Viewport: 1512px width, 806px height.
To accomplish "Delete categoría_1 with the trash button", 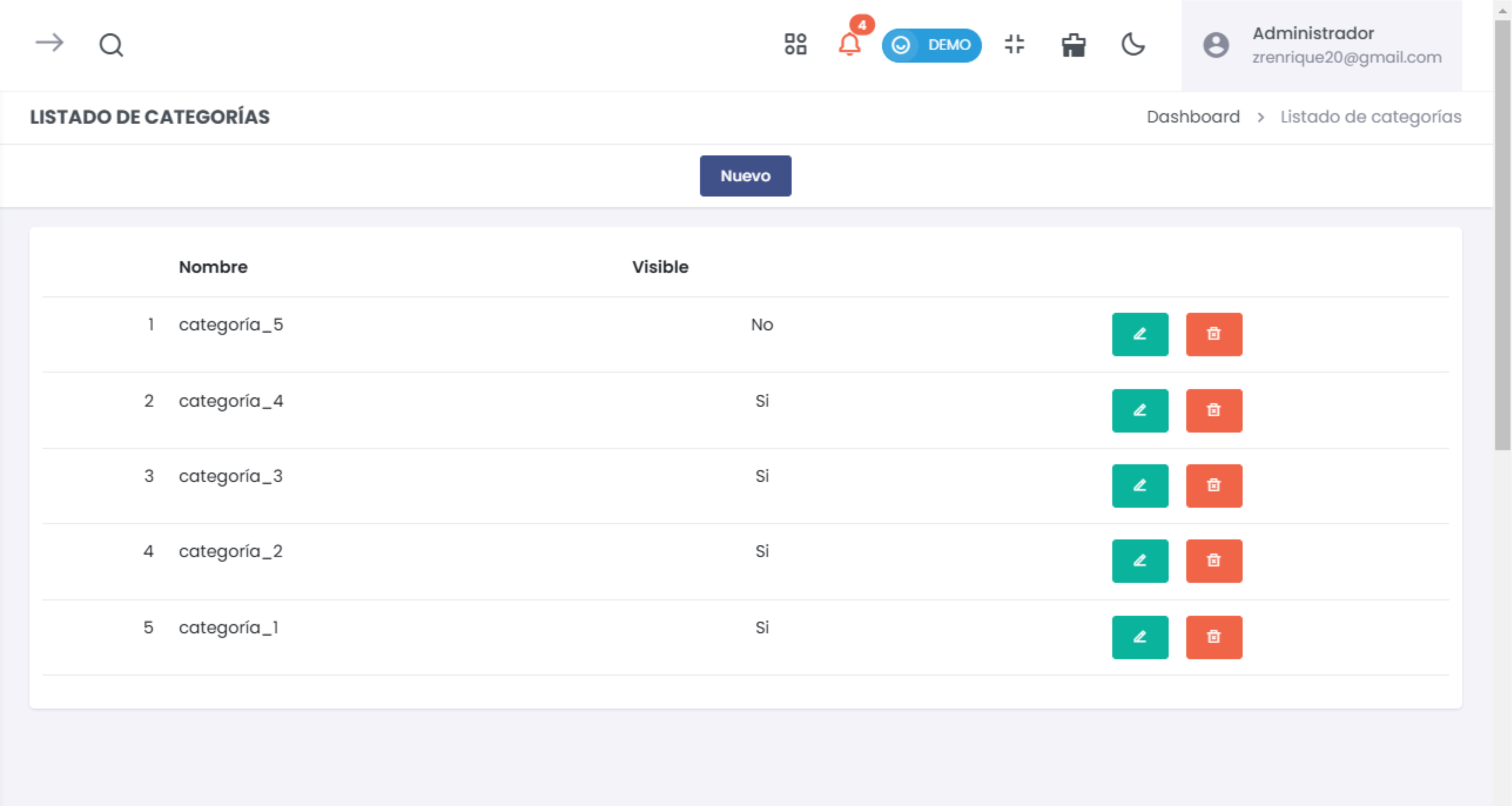I will [x=1213, y=637].
